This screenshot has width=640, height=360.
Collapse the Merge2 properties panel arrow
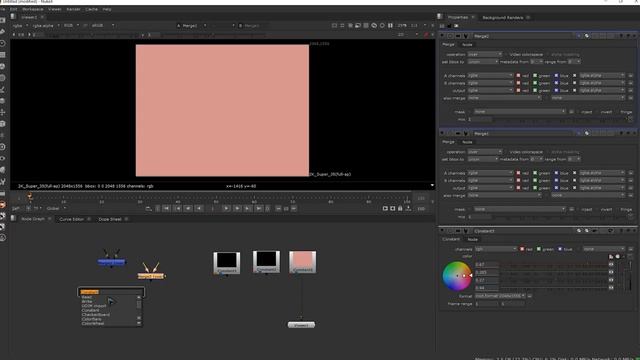(442, 36)
